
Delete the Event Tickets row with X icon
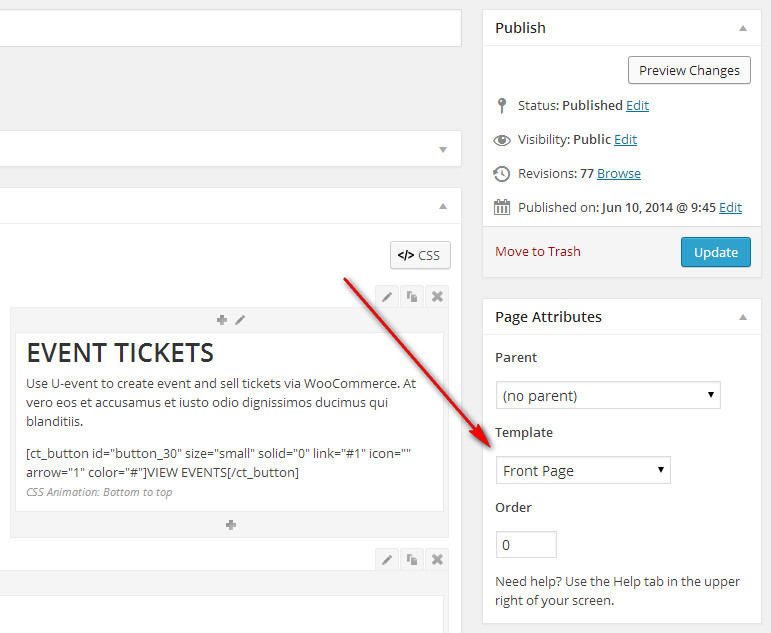[x=437, y=296]
